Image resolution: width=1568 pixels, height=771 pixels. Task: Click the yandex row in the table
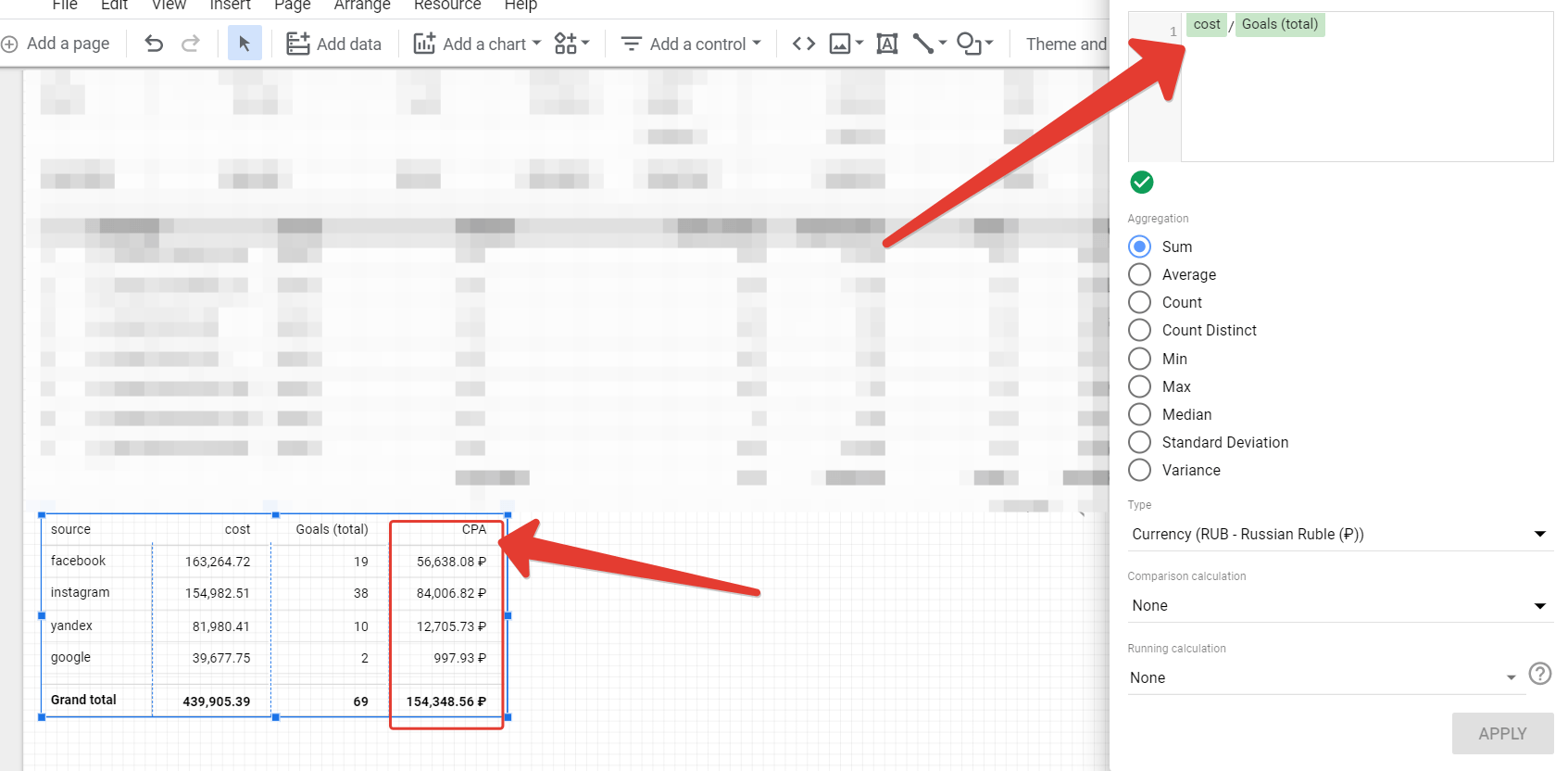click(274, 626)
